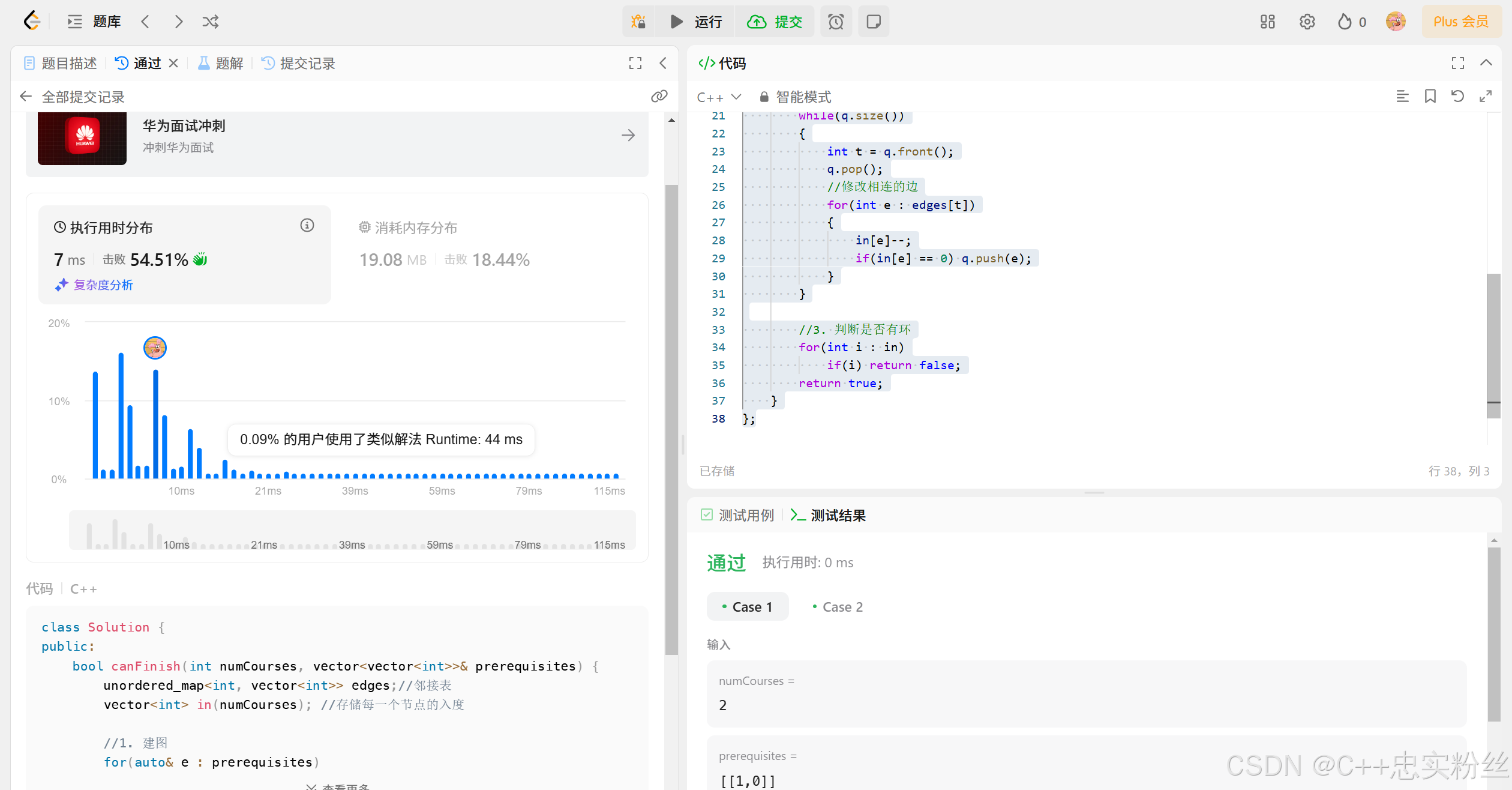Maximize the left panel fullscreen icon
Image resolution: width=1512 pixels, height=790 pixels.
point(635,63)
